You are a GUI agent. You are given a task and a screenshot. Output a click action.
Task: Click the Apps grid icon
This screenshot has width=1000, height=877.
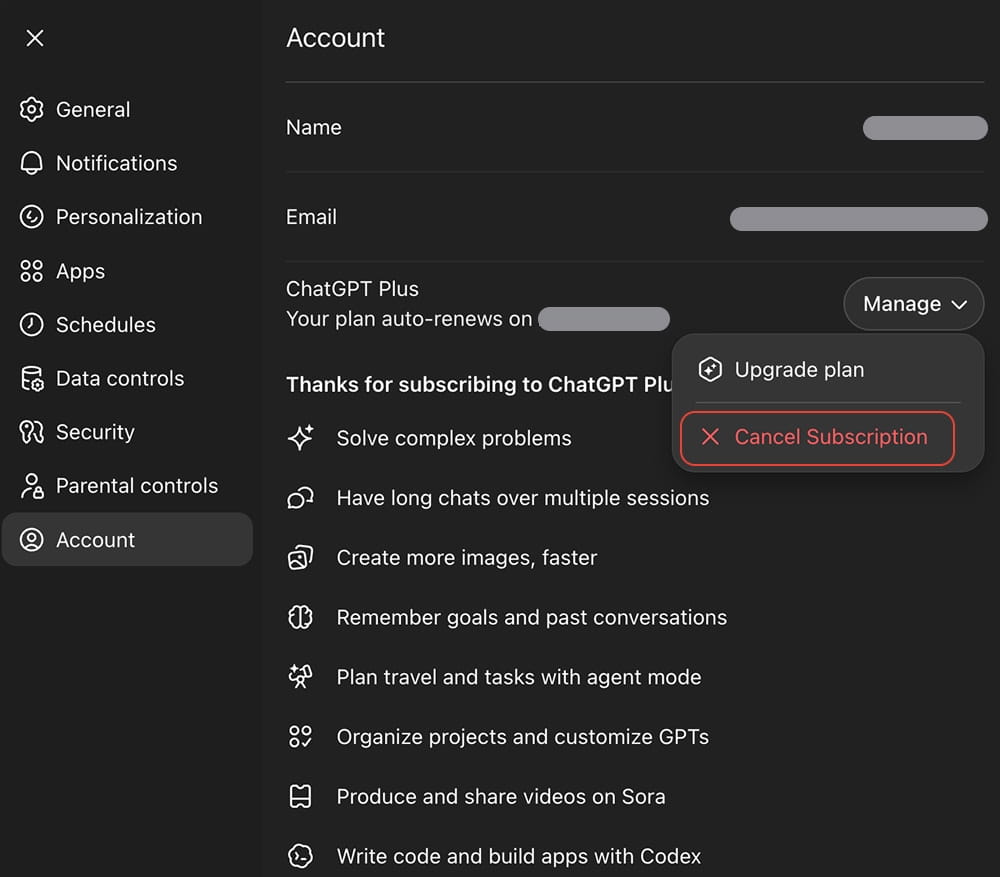[31, 271]
